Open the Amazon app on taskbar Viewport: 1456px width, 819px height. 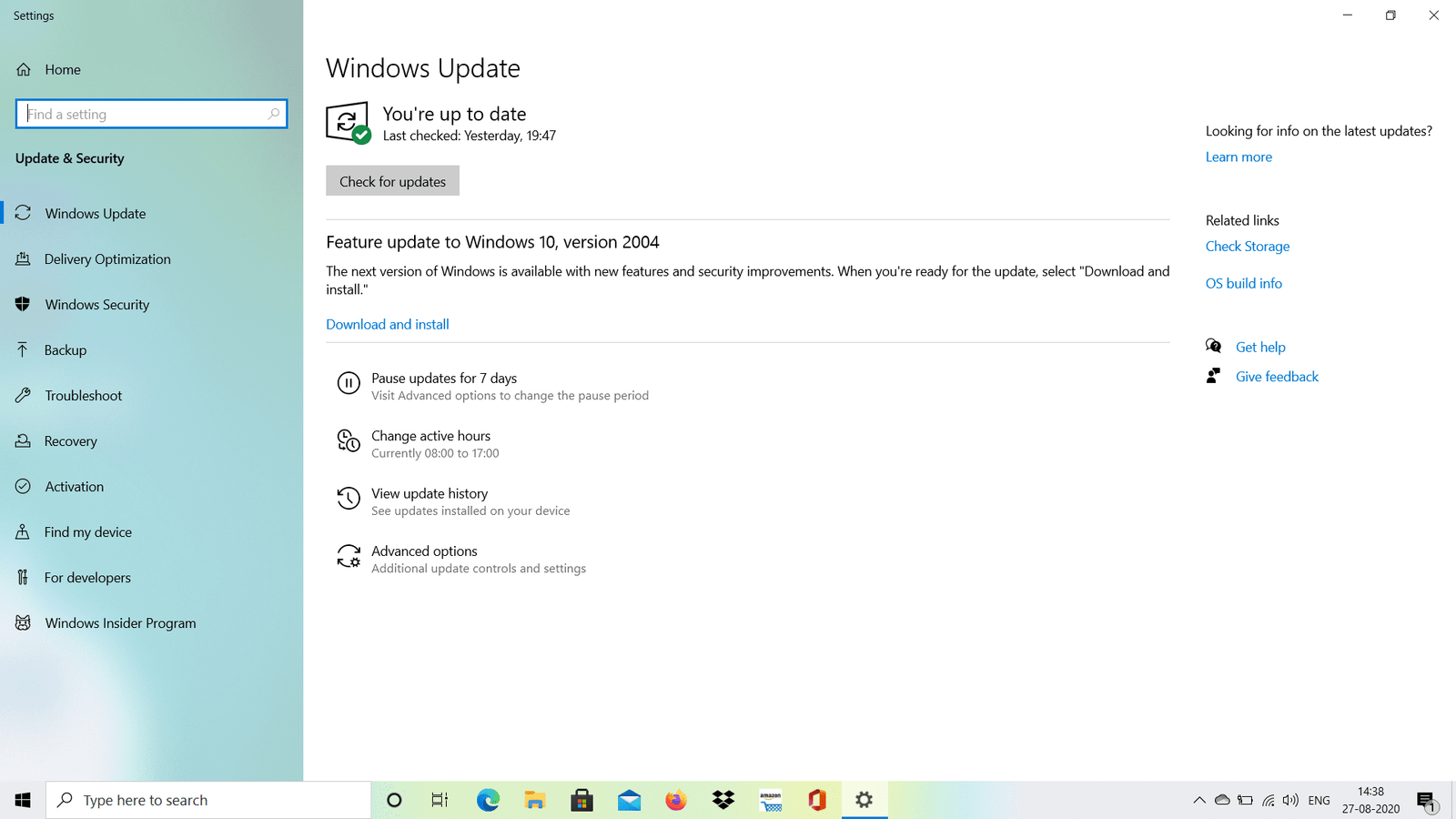pos(771,800)
